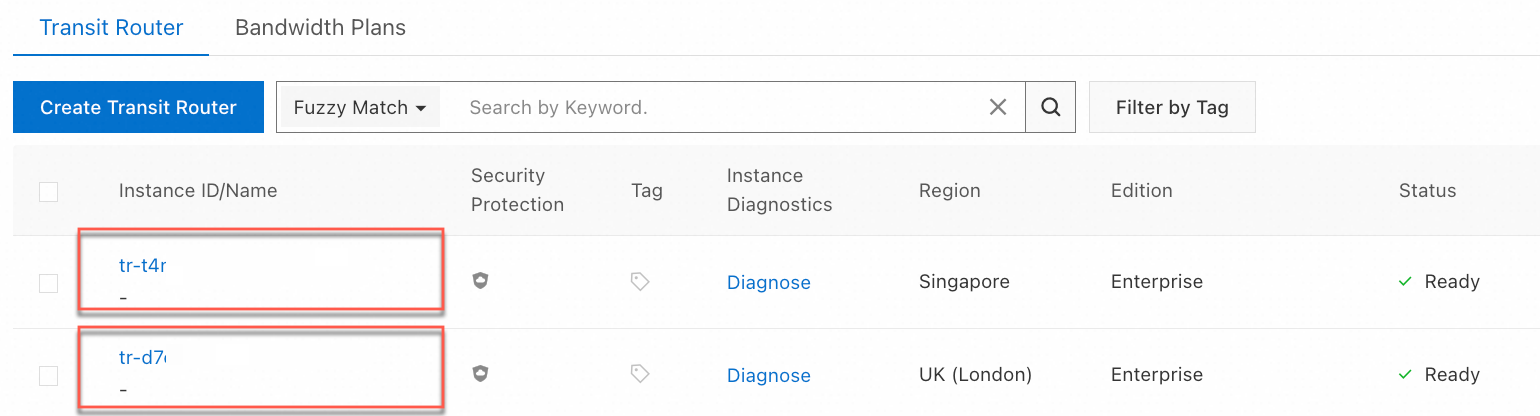Open the tr-d7 instance ID link
This screenshot has width=1540, height=416.
pyautogui.click(x=142, y=357)
